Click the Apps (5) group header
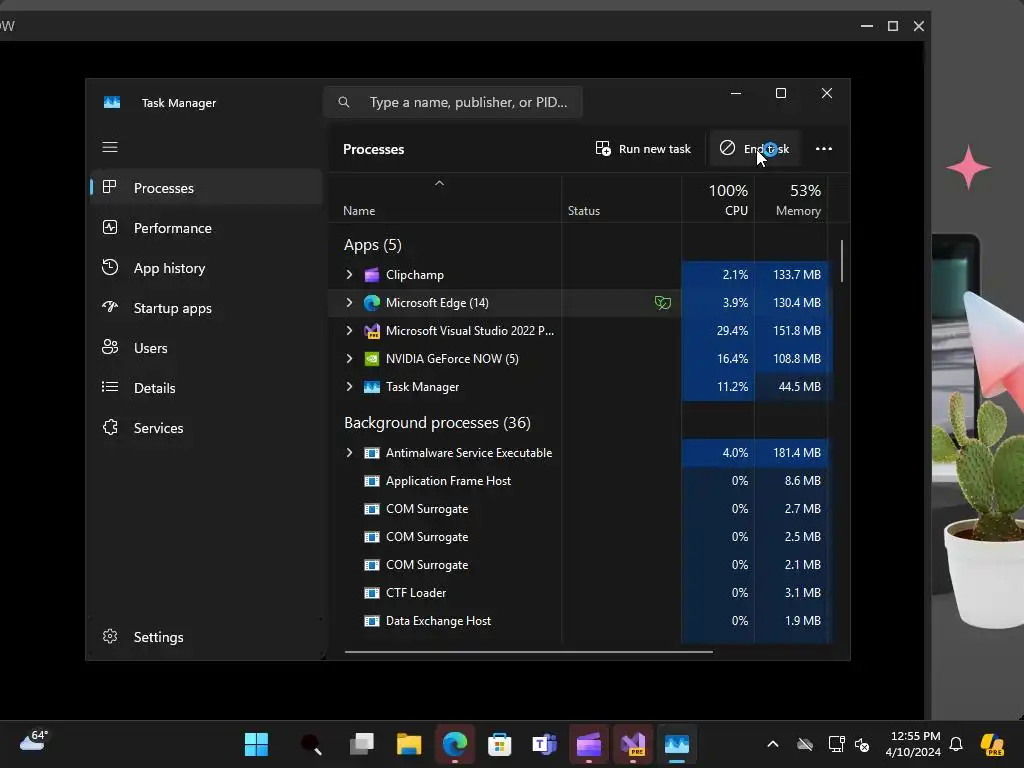The width and height of the screenshot is (1024, 768). (x=372, y=245)
